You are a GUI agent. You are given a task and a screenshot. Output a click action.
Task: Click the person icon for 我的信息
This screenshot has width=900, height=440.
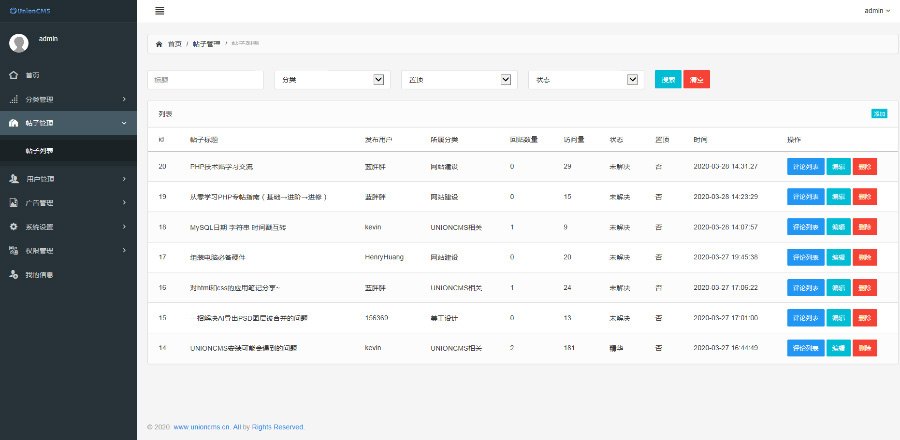(x=14, y=275)
